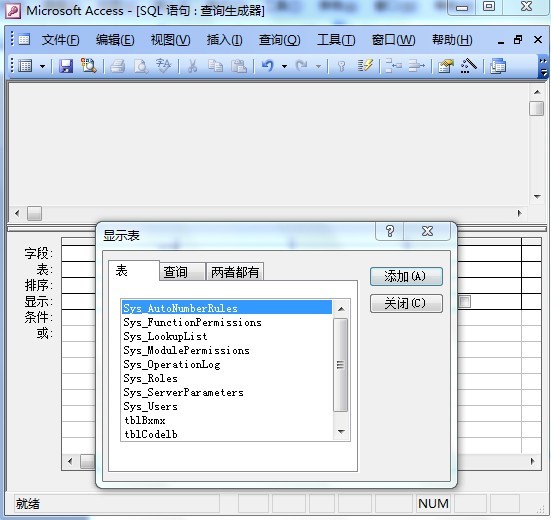Switch to the 两者都有 tab
This screenshot has height=520, width=551.
[235, 272]
